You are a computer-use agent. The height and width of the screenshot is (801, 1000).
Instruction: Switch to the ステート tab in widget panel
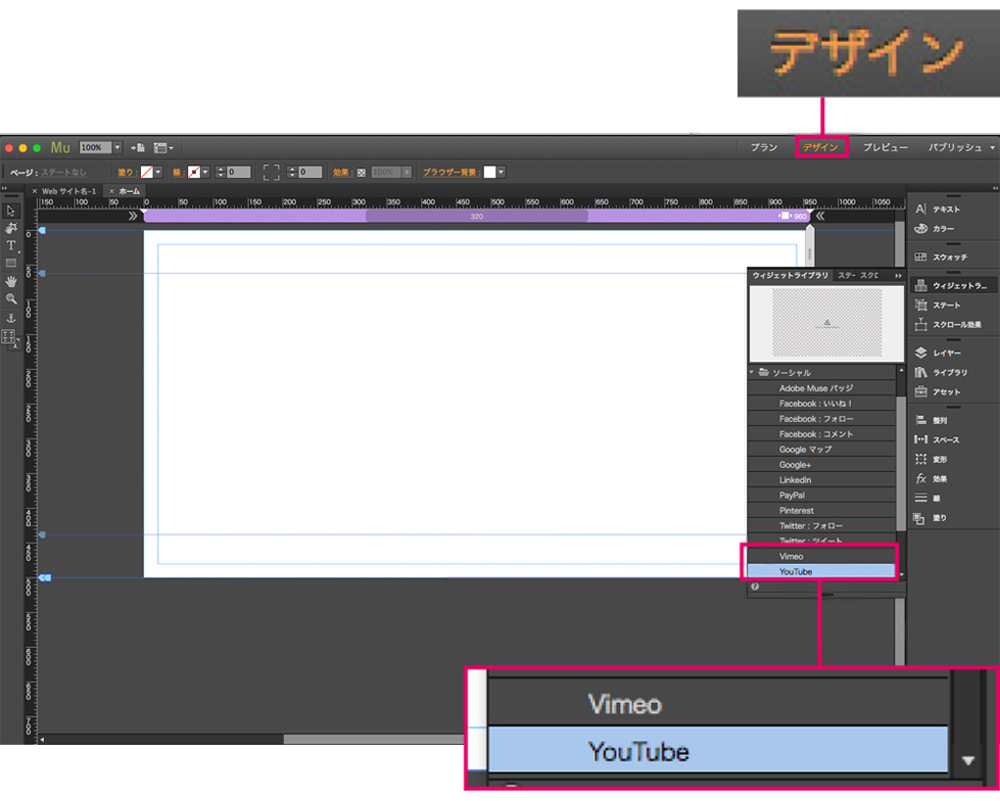click(847, 276)
